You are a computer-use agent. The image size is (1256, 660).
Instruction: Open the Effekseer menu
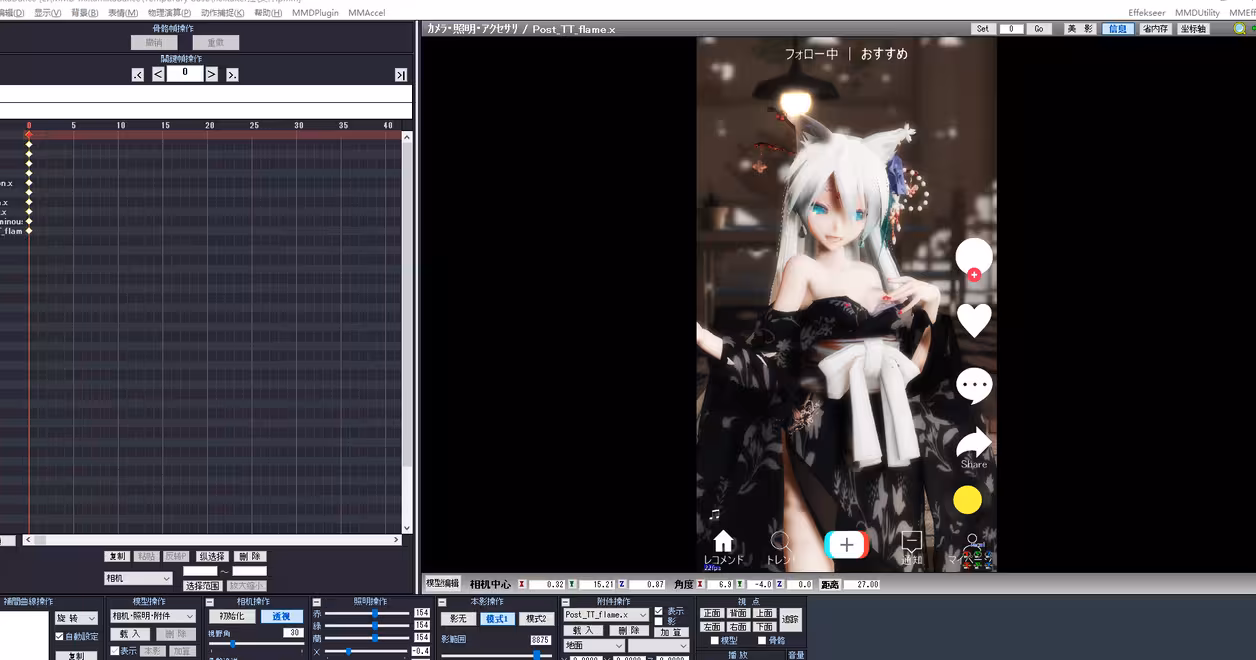coord(1146,13)
